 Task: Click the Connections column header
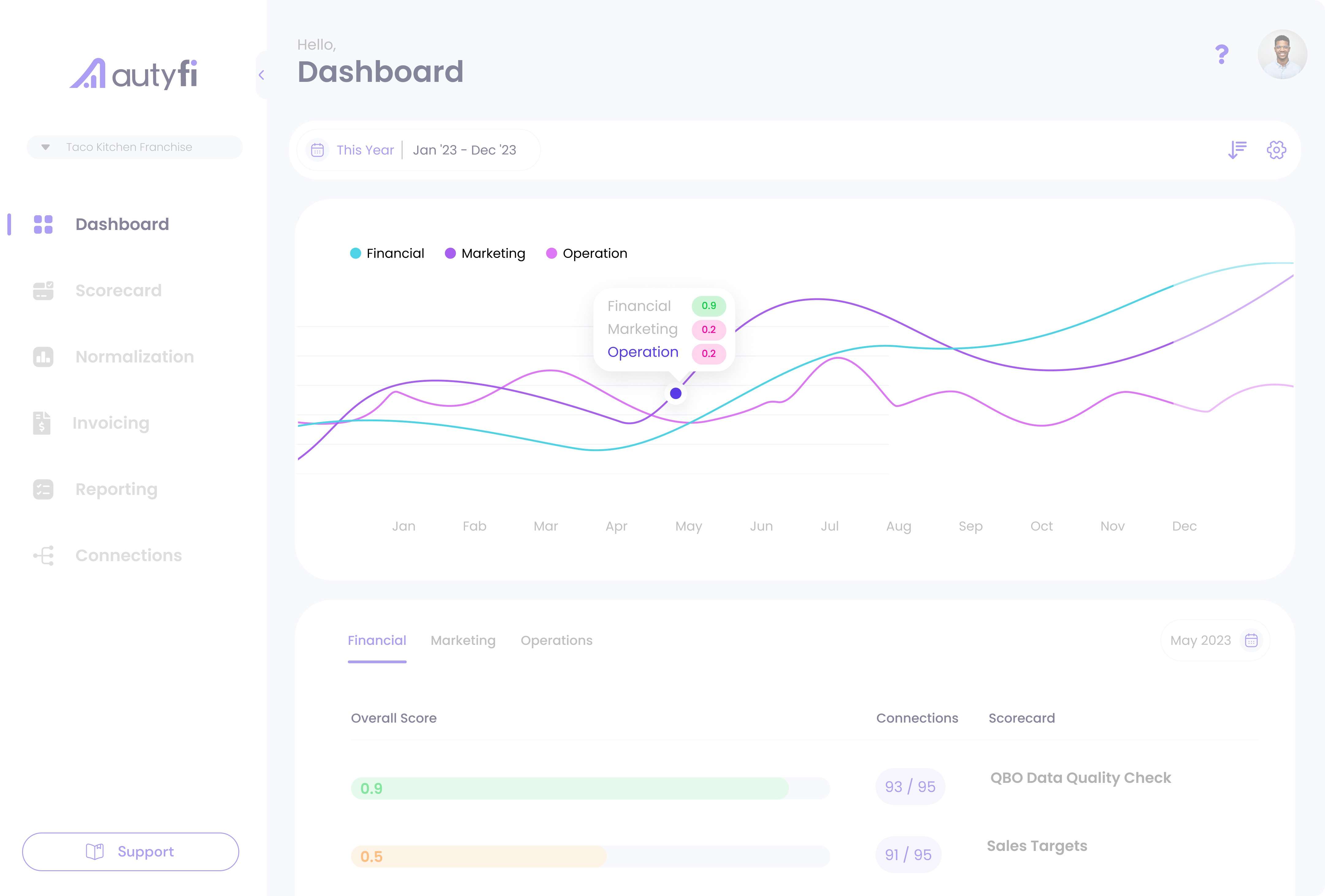(x=917, y=718)
